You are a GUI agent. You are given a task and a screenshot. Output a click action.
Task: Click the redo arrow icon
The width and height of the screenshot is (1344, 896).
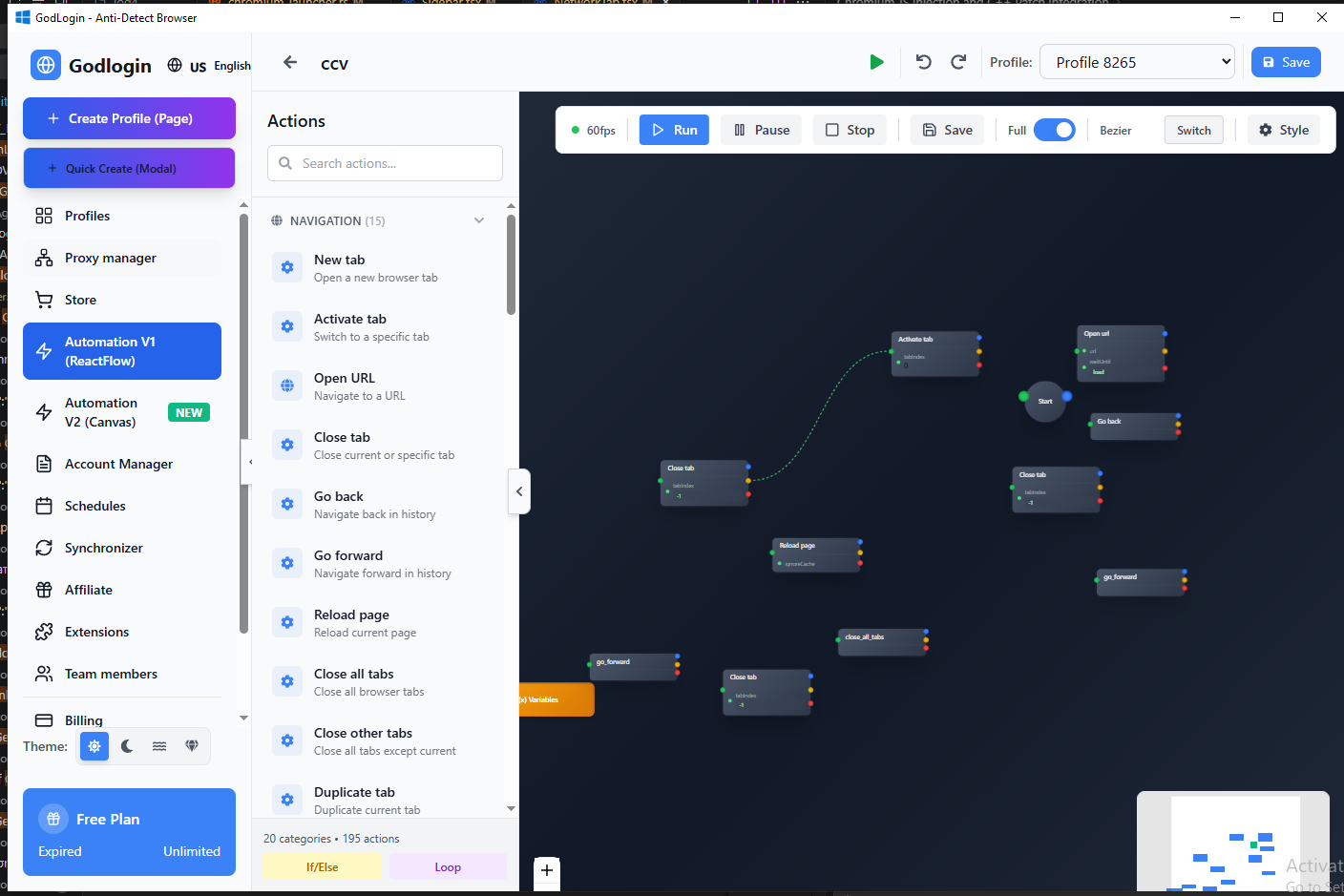click(958, 62)
